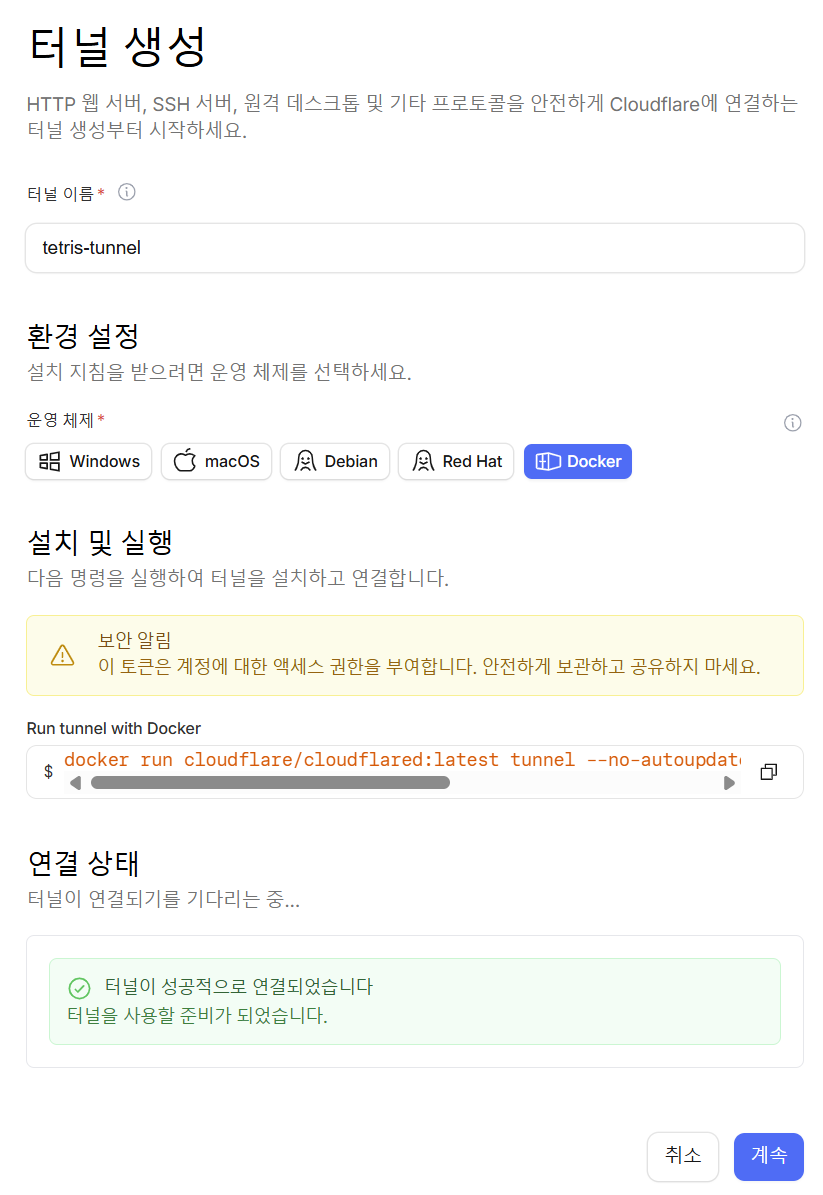Select Red Hat as operating system
Viewport: 823px width, 1195px height.
457,461
